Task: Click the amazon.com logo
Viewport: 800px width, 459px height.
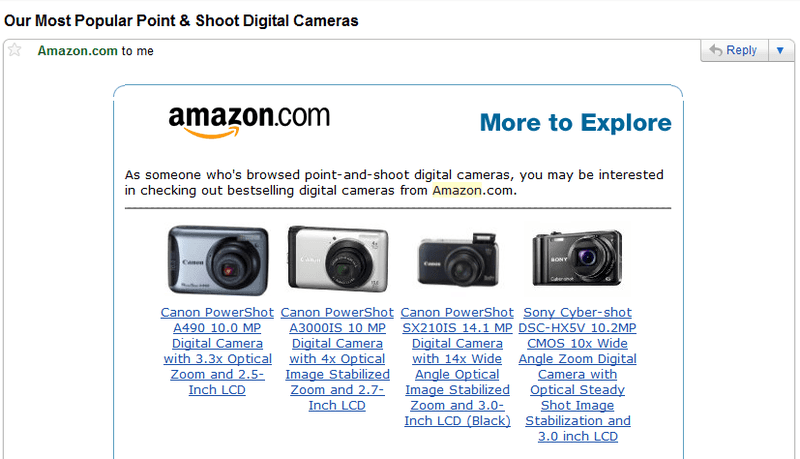Action: pos(249,121)
